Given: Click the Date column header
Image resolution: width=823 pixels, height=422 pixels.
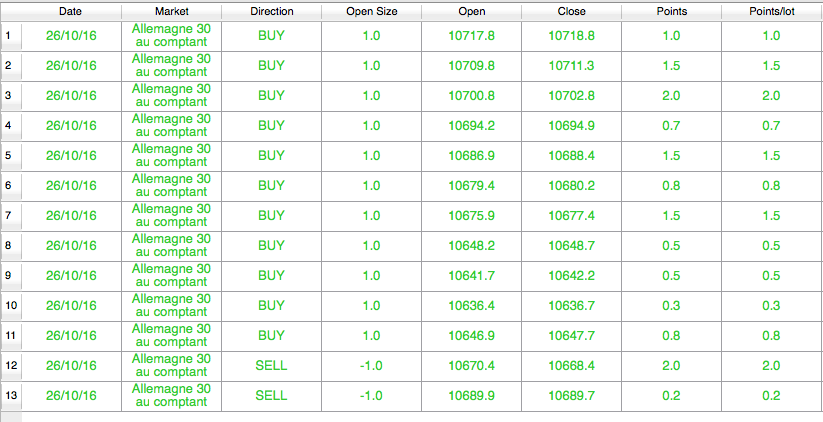Looking at the screenshot, I should click(x=71, y=12).
